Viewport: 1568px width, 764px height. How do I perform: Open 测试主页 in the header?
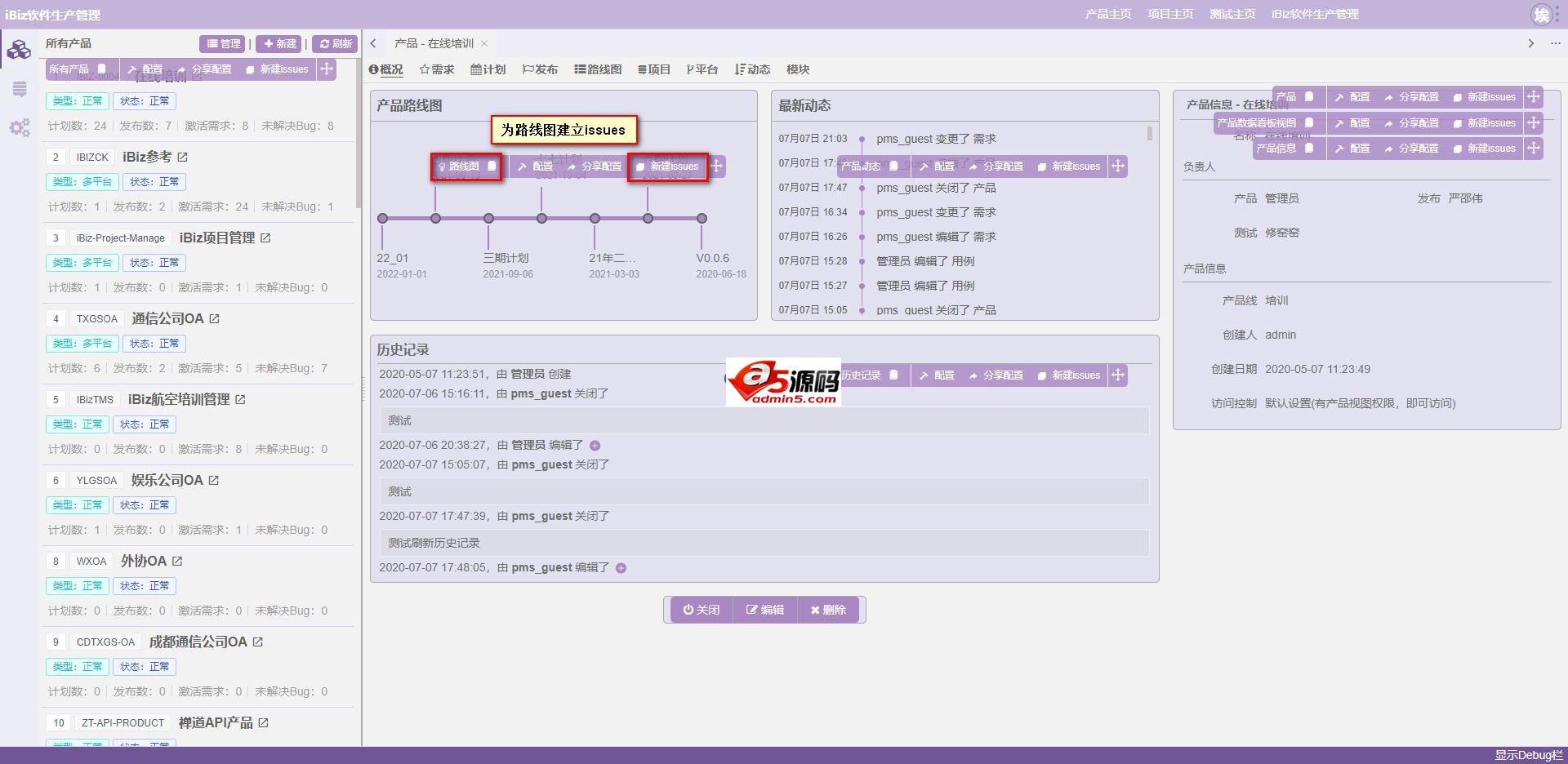coord(1232,14)
